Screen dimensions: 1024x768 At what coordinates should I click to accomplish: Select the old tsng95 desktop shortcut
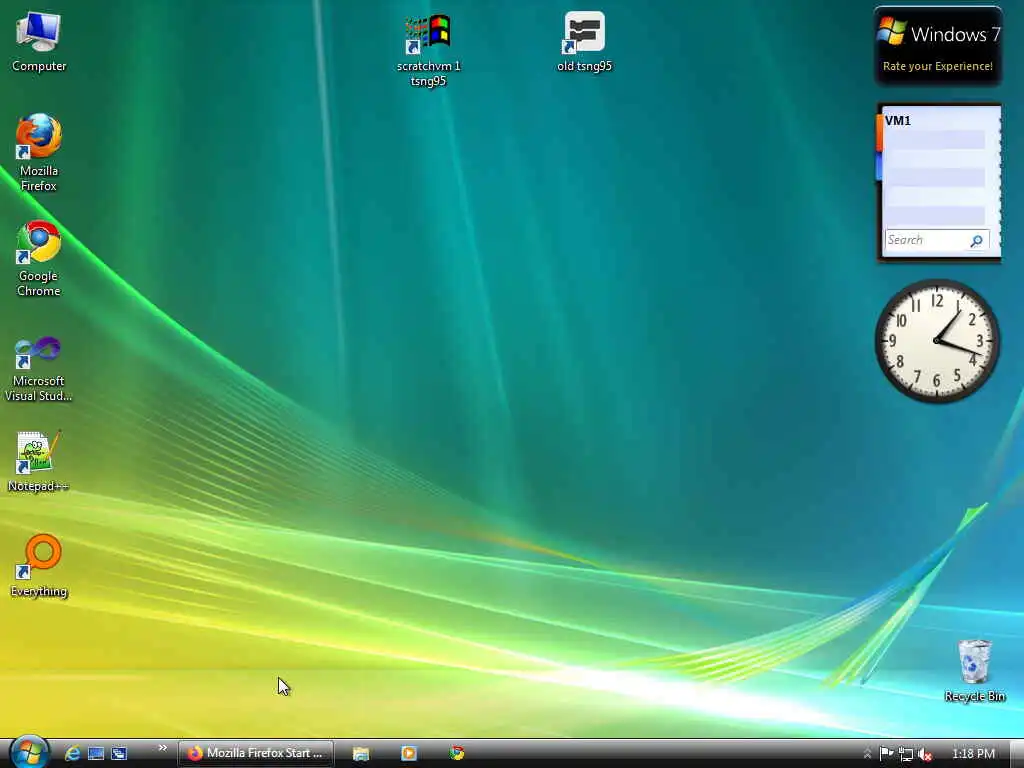coord(584,42)
